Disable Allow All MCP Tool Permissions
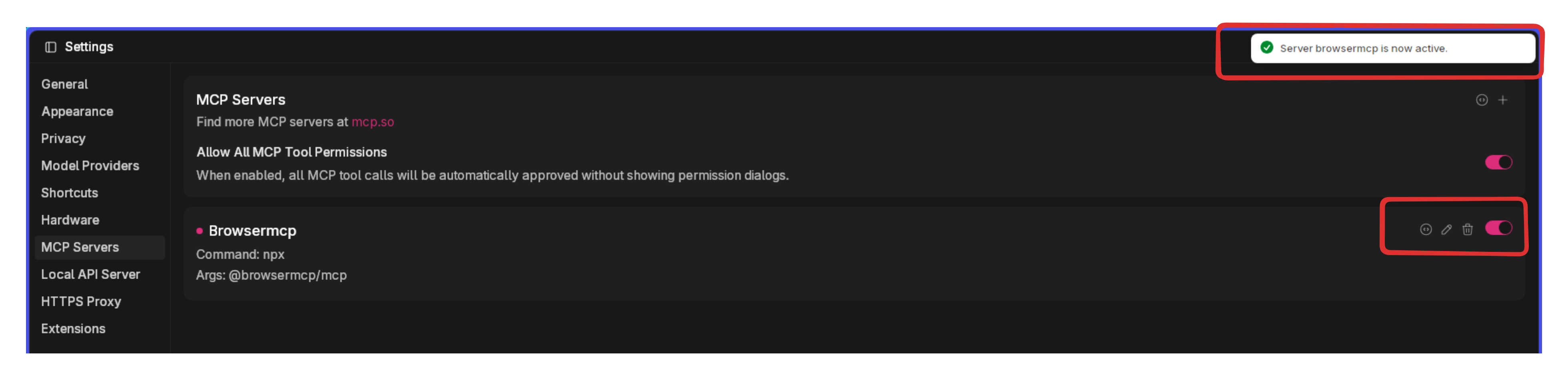 (x=1500, y=162)
